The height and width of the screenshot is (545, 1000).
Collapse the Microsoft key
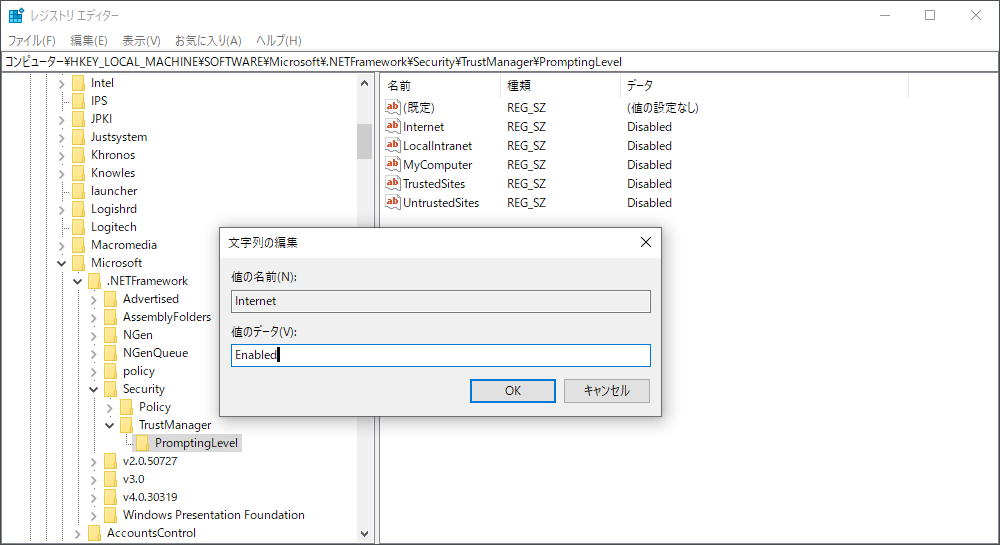click(61, 263)
